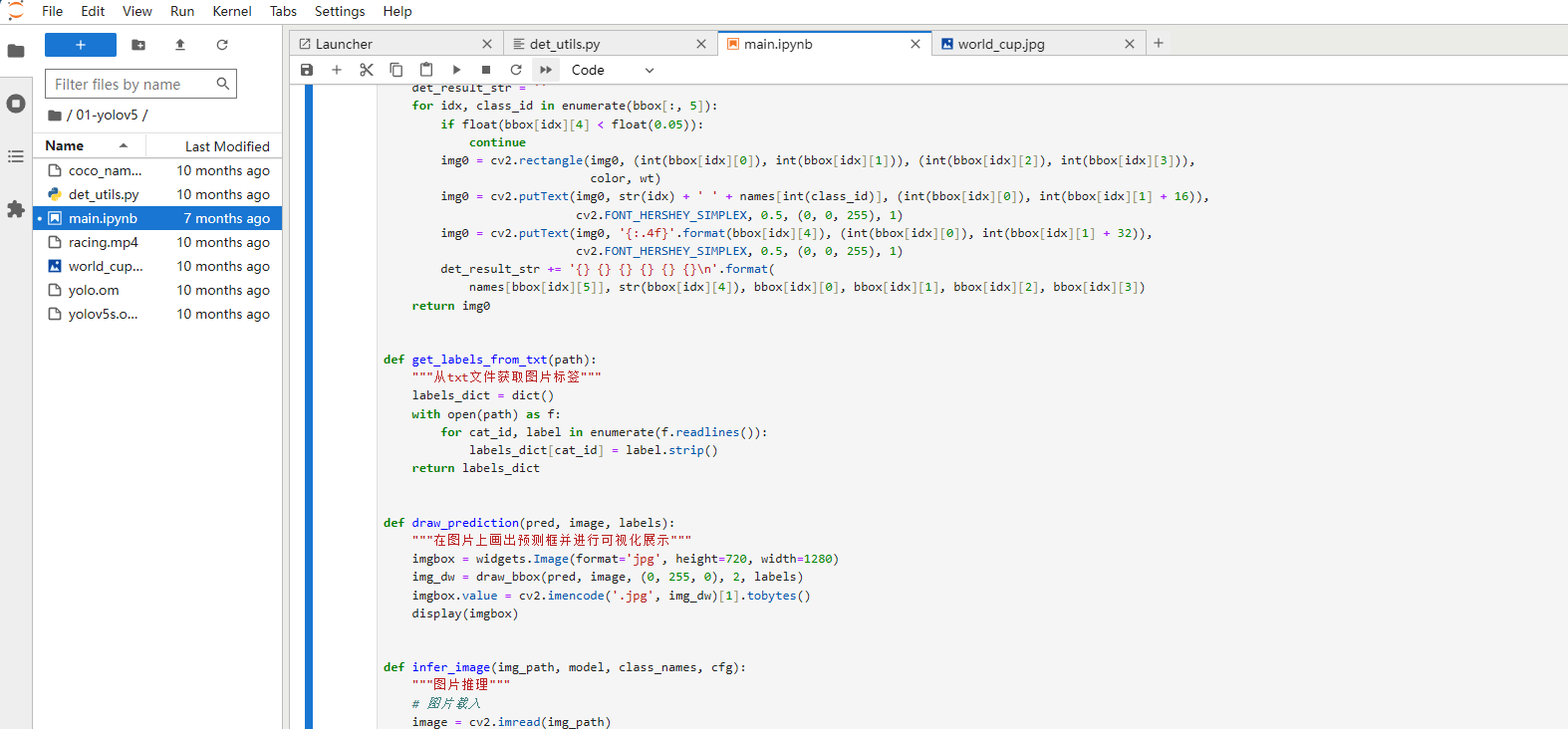Click the JupyterLab logo
This screenshot has height=729, width=1568.
pos(15,11)
